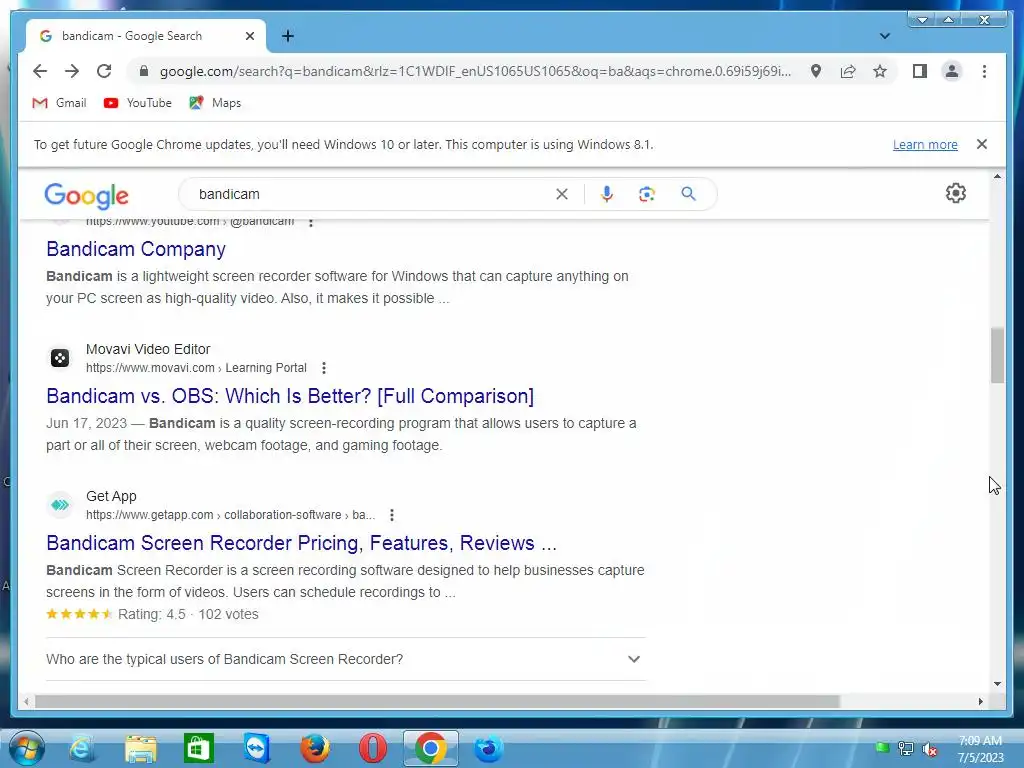
Task: Start voice search with the microphone icon
Action: [607, 194]
